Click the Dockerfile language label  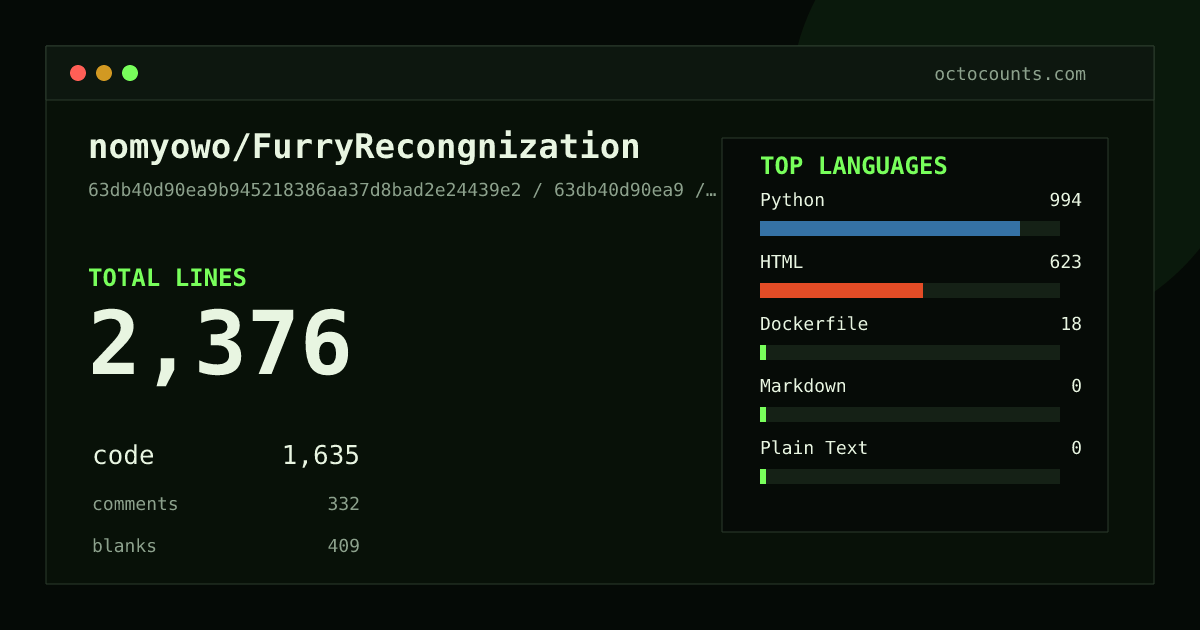click(814, 324)
